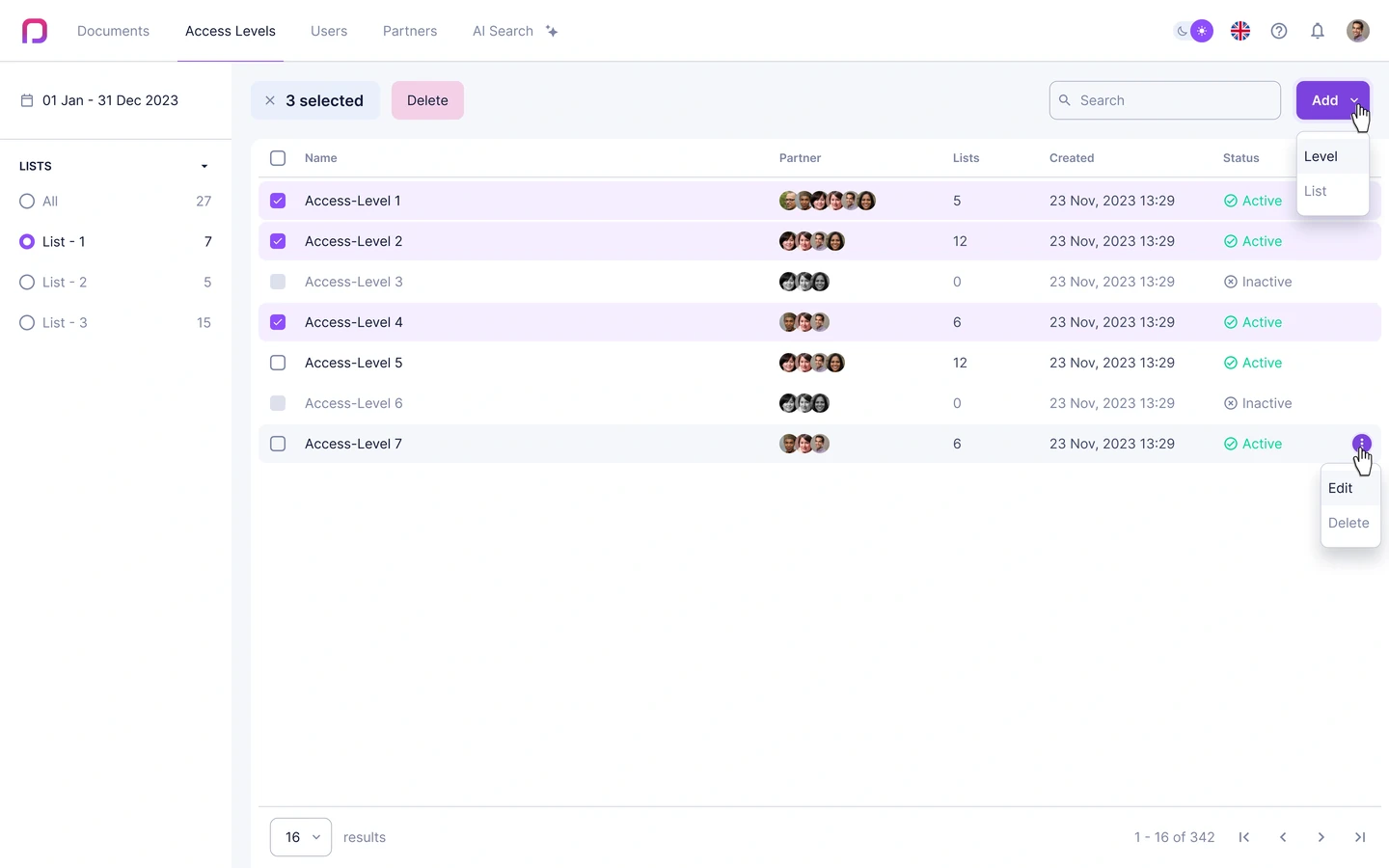This screenshot has width=1389, height=868.
Task: Open the Documents tab
Action: [113, 31]
